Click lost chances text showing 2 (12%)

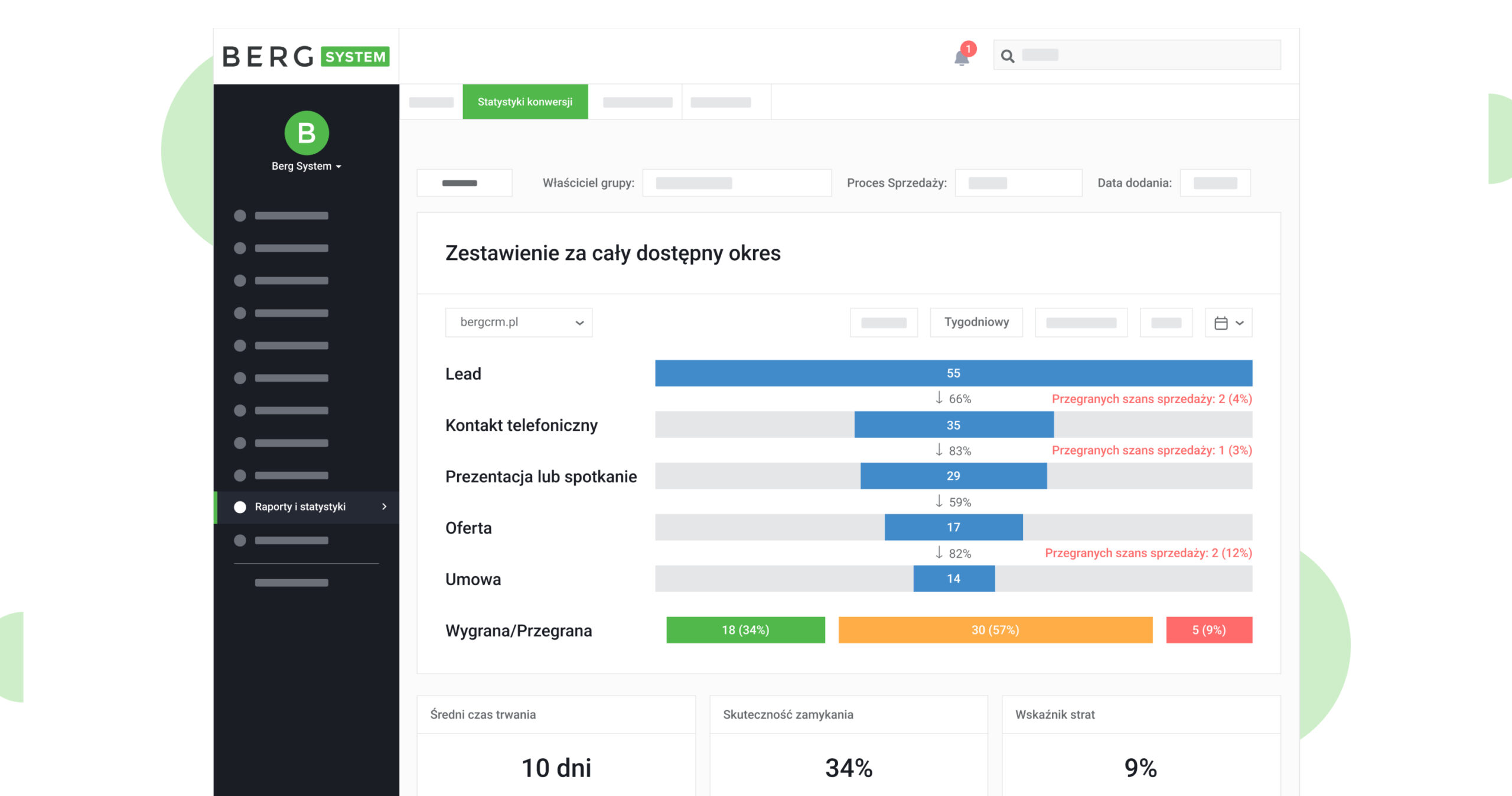1148,553
